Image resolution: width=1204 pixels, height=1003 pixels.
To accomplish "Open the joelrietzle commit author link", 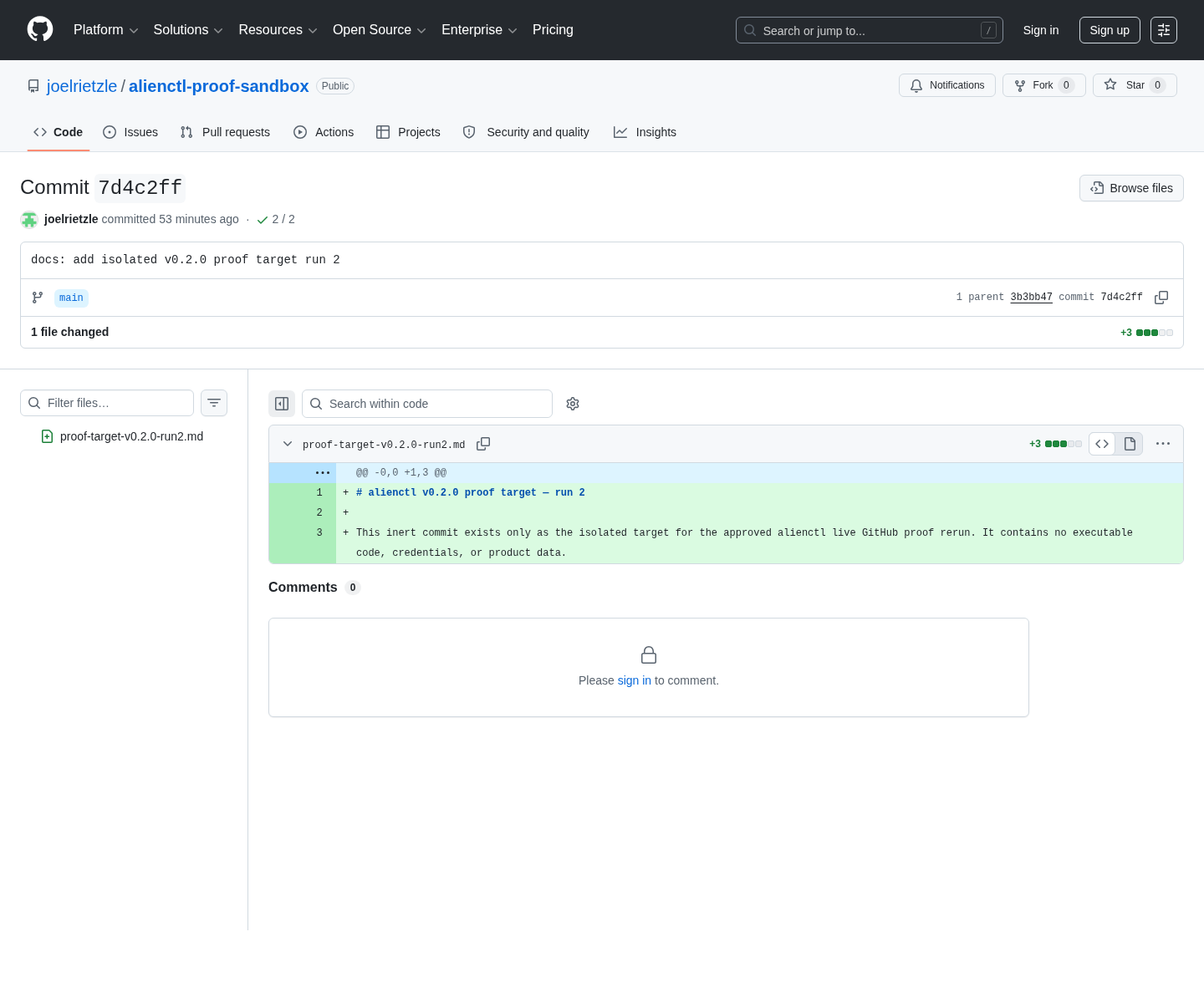I will point(71,219).
